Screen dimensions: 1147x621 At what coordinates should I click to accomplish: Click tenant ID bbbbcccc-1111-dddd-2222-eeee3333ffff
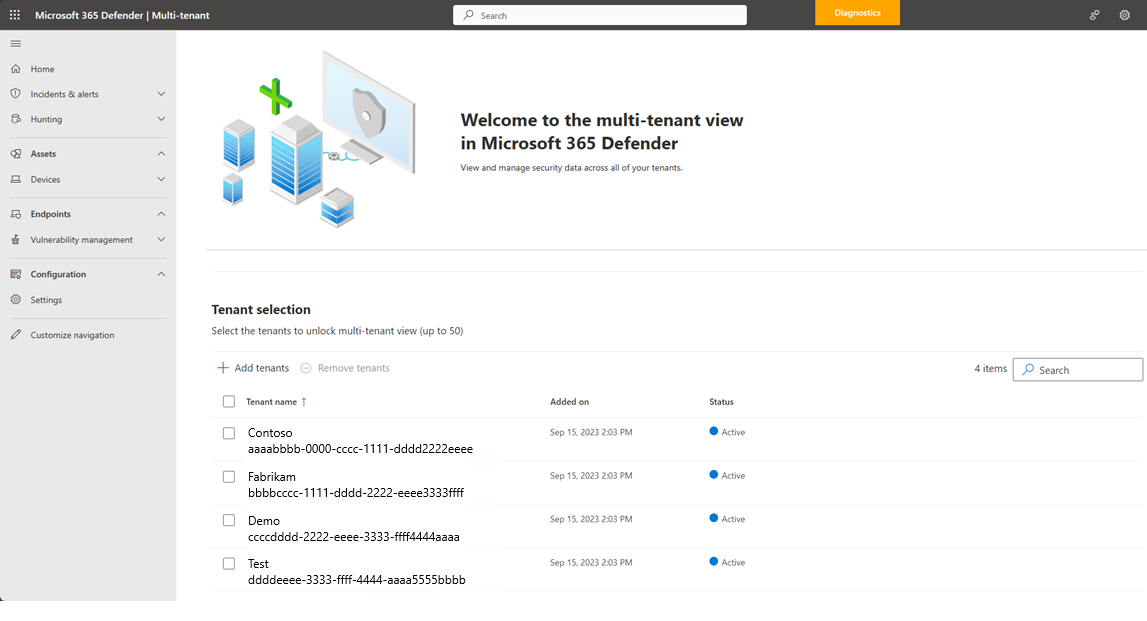click(356, 493)
